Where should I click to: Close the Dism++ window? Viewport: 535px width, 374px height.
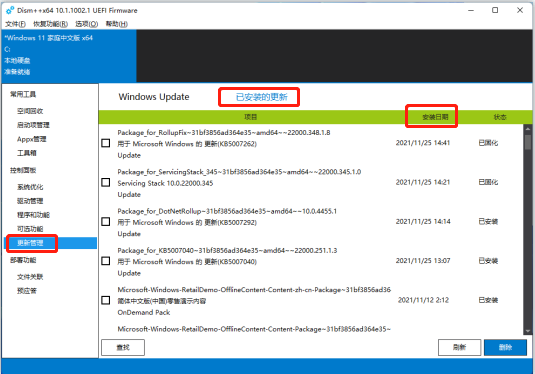pos(520,10)
